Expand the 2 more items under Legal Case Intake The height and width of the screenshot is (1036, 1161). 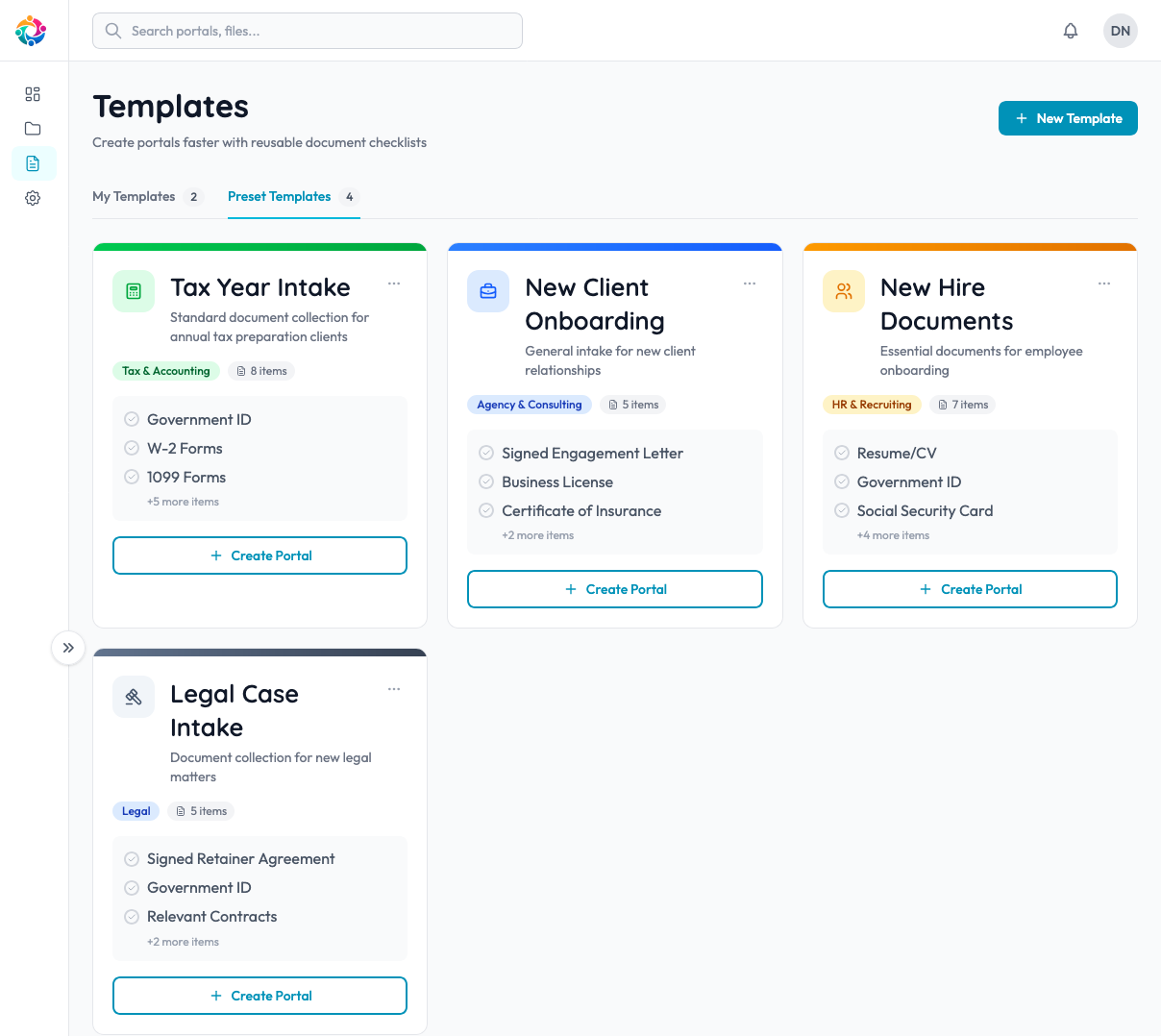pos(184,941)
